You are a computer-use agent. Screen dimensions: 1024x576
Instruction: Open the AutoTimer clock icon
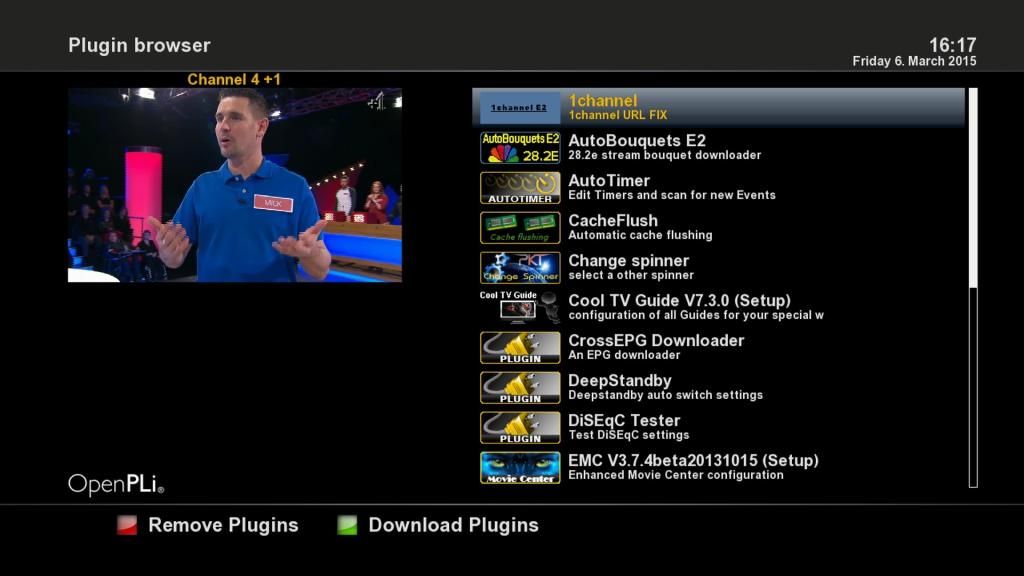[x=520, y=187]
